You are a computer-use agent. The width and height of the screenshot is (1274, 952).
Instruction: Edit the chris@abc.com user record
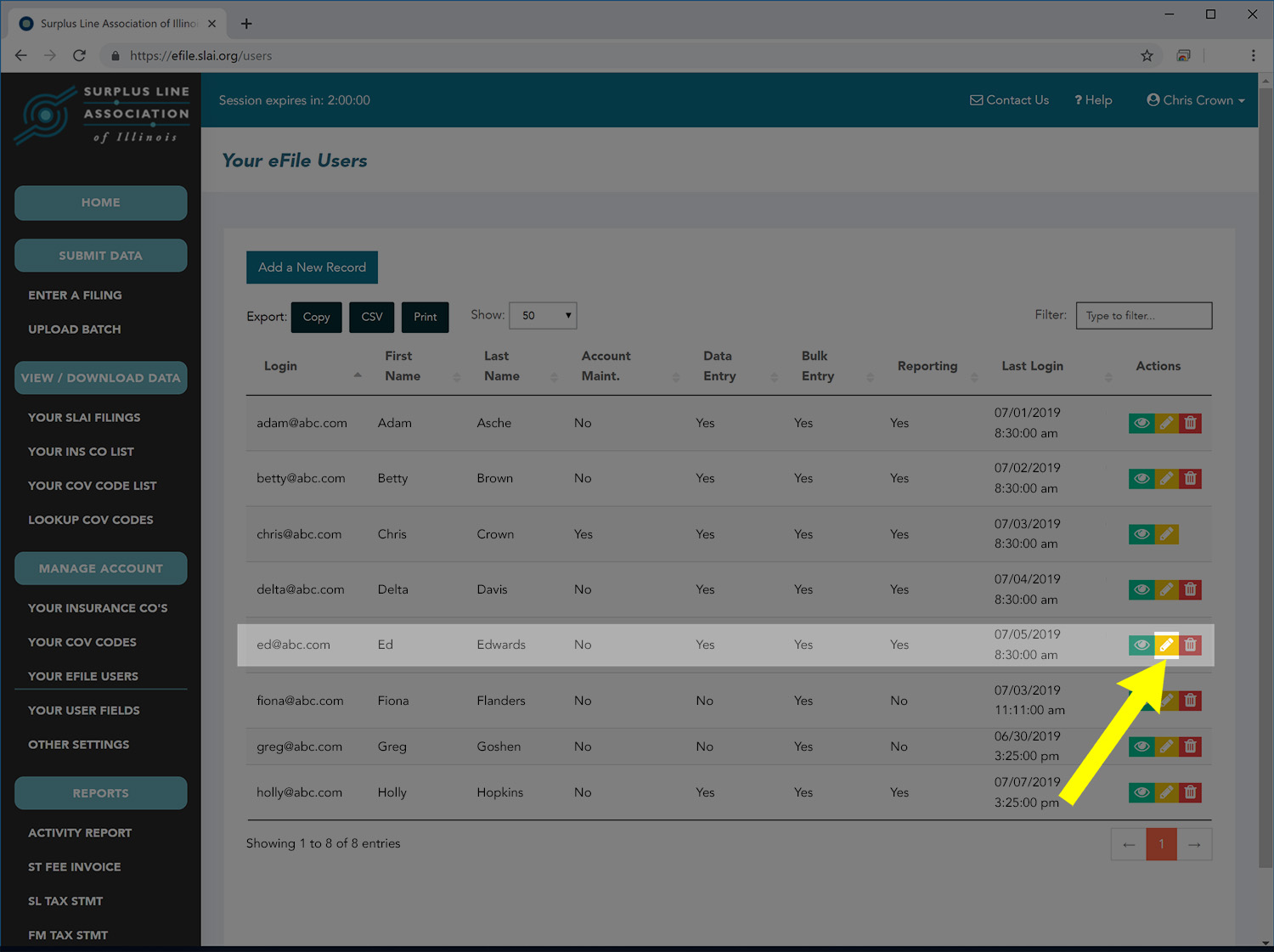click(1166, 534)
